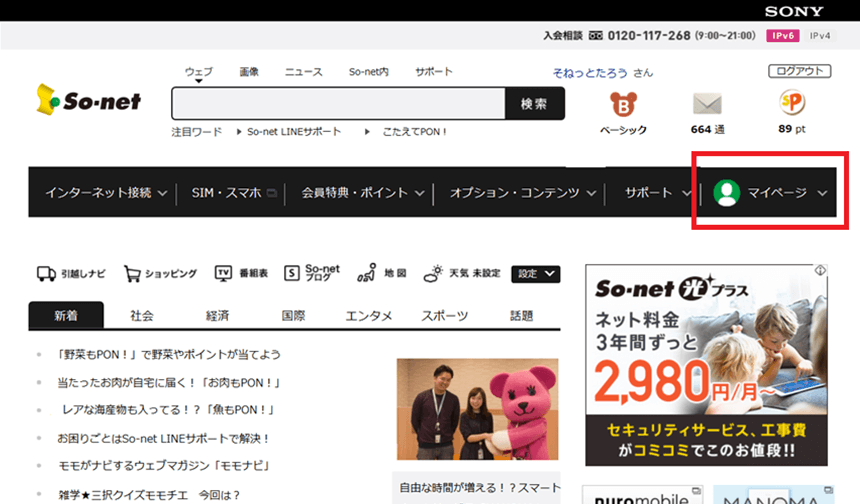
Task: Click the SP points coin icon
Action: pyautogui.click(x=792, y=103)
